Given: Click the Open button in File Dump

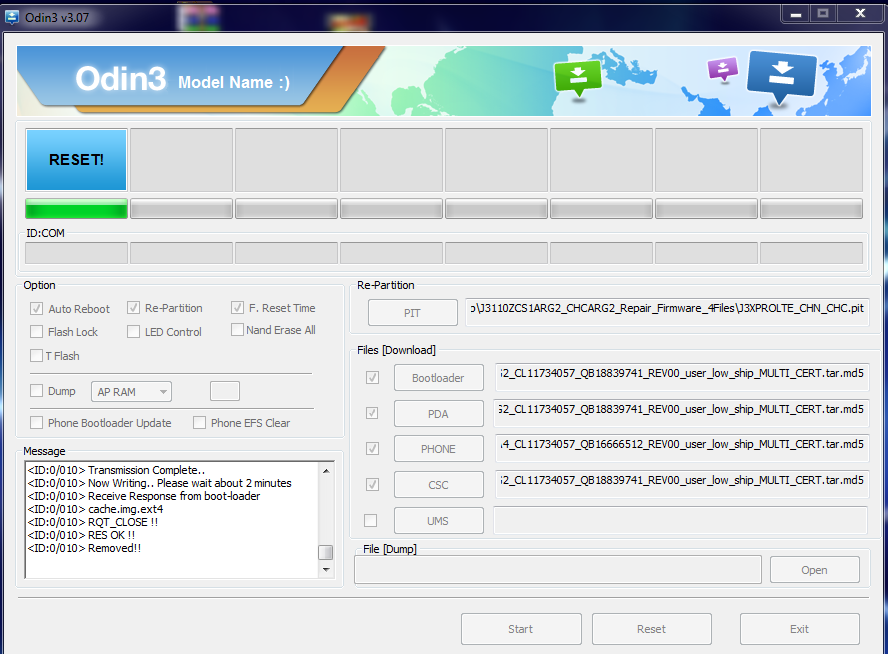Looking at the screenshot, I should coord(814,570).
